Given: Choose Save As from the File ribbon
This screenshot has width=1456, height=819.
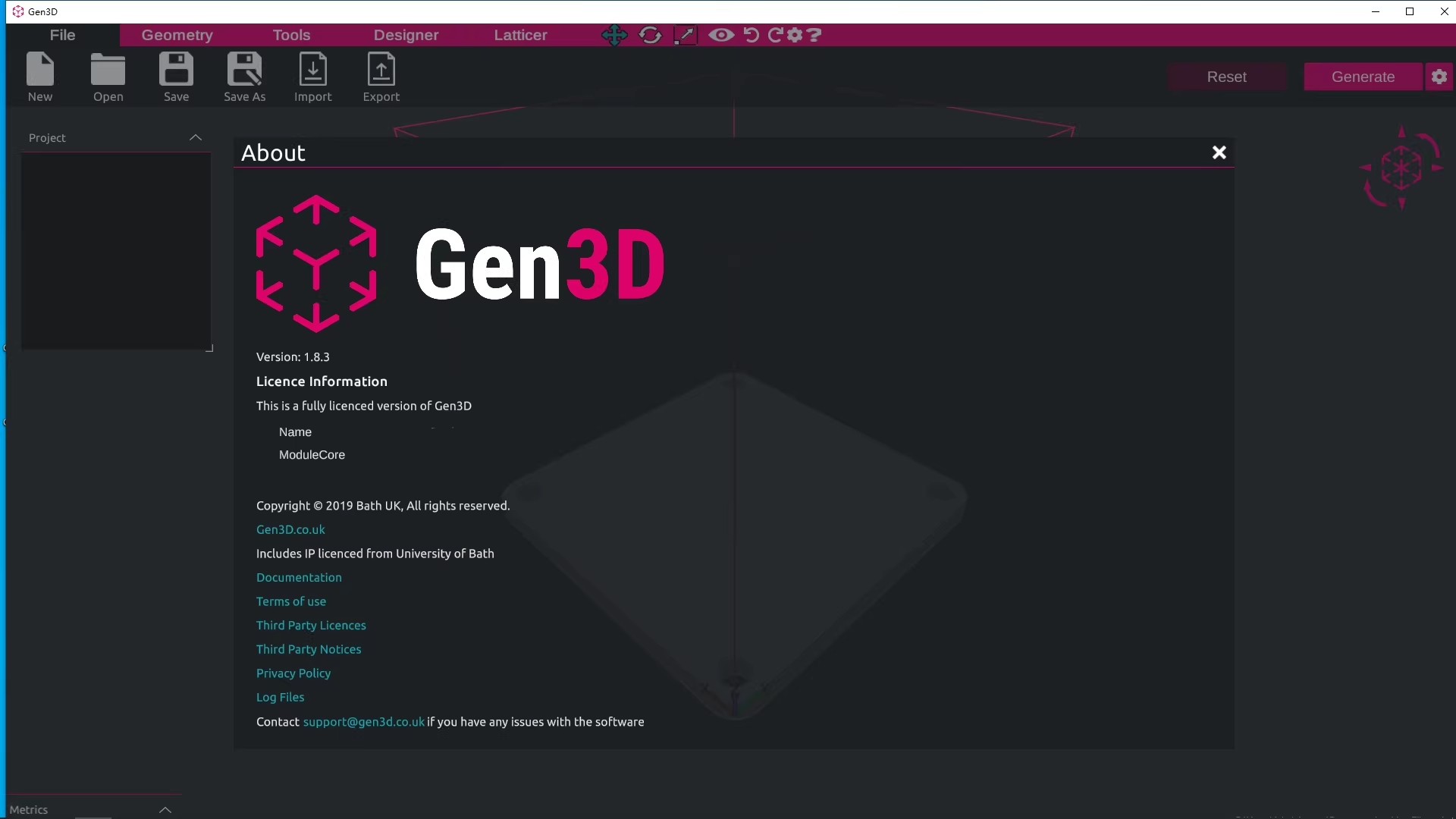Looking at the screenshot, I should [x=244, y=77].
